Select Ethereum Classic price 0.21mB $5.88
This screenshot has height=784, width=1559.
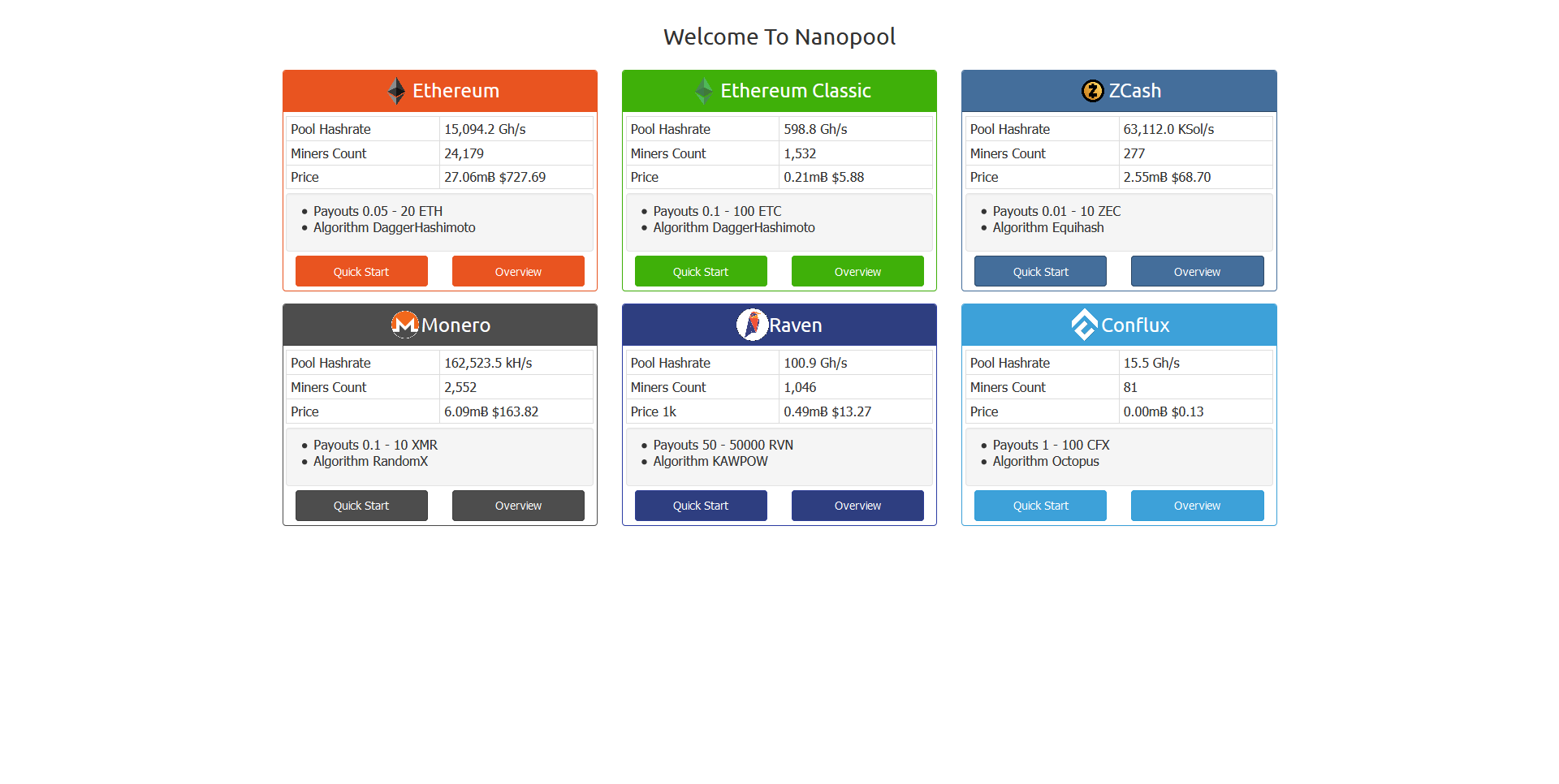pyautogui.click(x=823, y=177)
